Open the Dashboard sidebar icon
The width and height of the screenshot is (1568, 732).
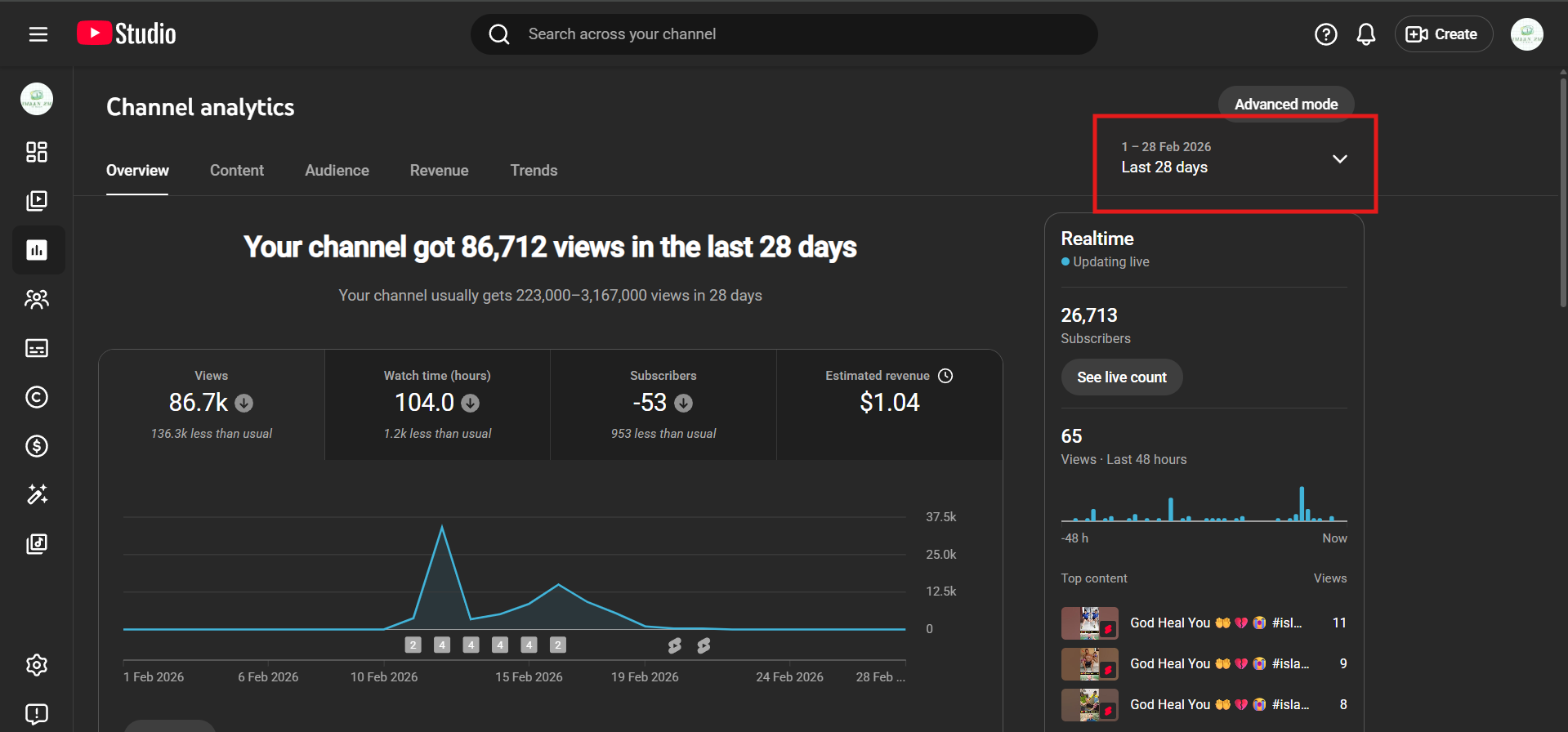coord(37,152)
